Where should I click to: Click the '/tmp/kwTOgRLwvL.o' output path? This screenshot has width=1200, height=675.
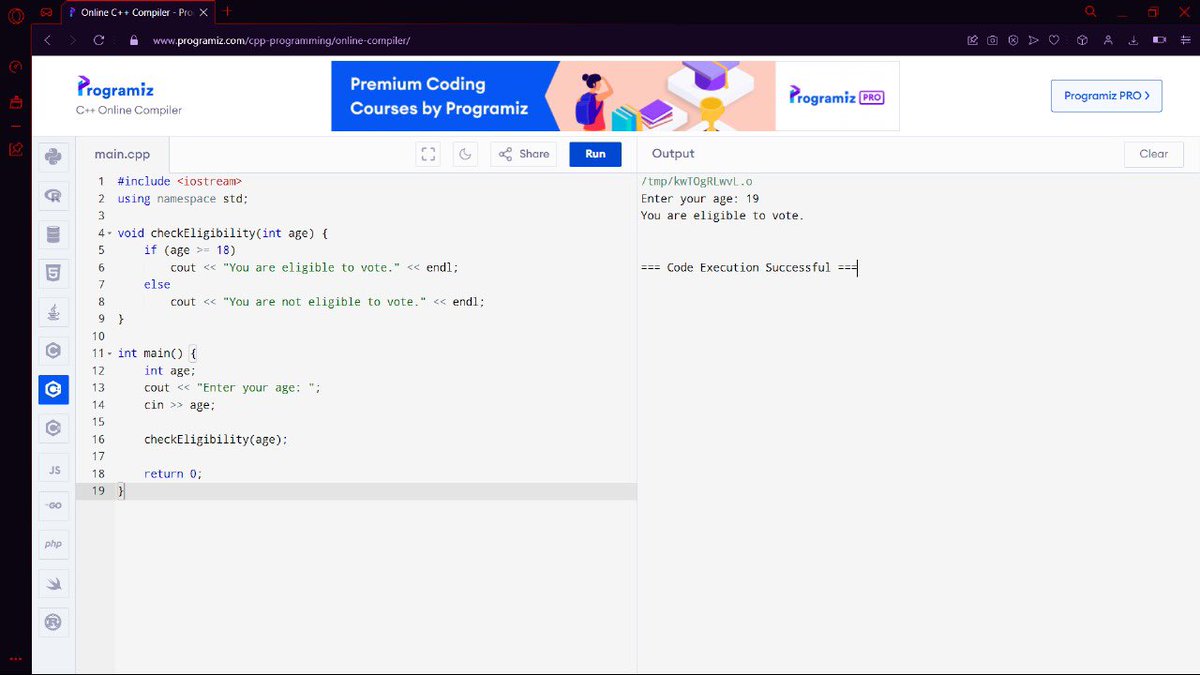pyautogui.click(x=696, y=181)
